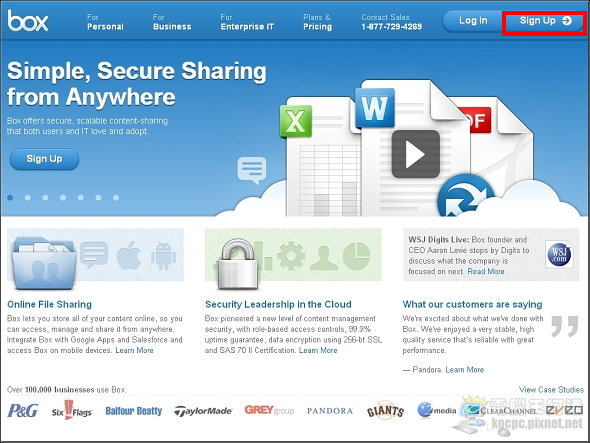Click the box logo in header
Viewport: 590px width, 443px height.
tap(28, 21)
